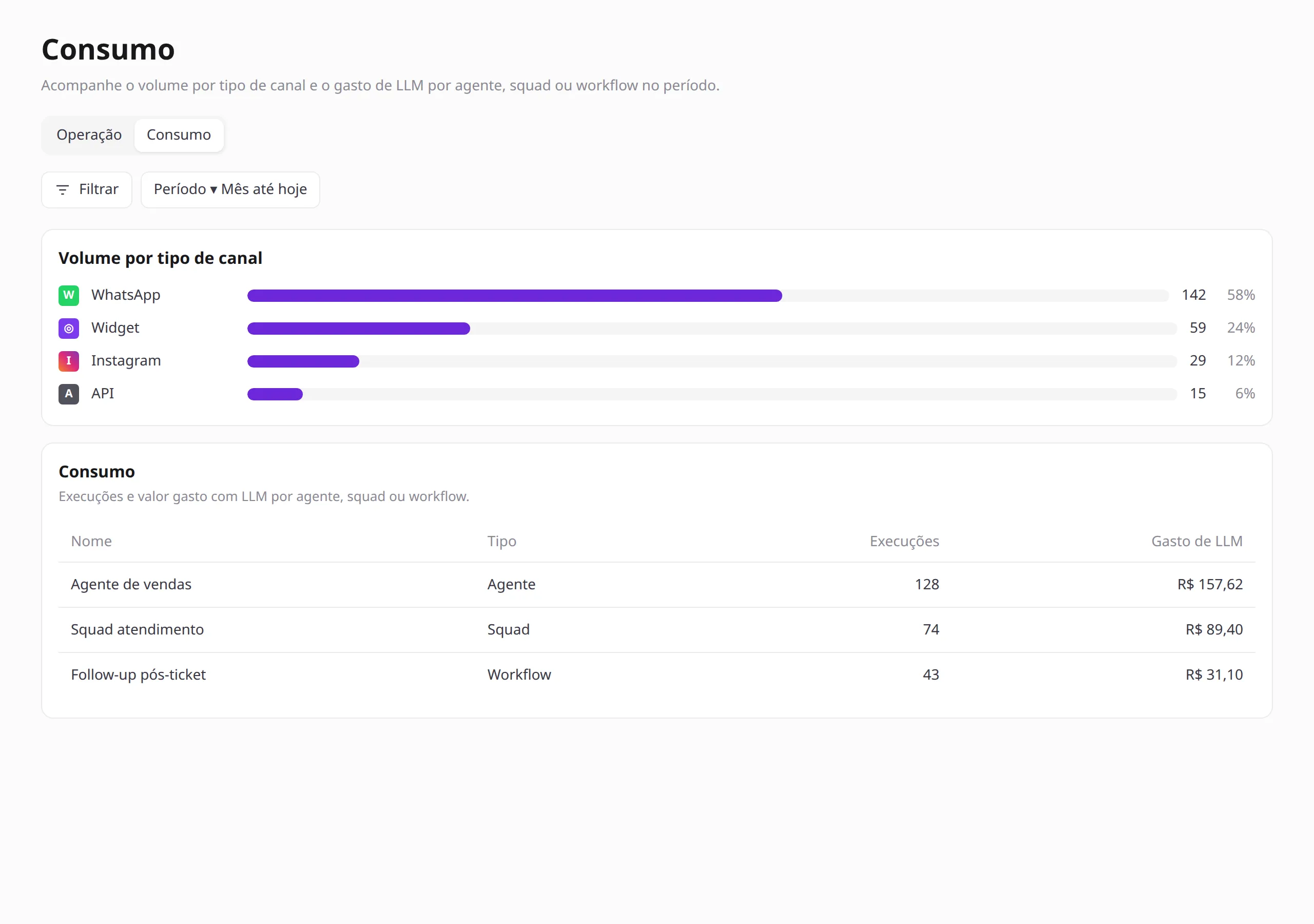The width and height of the screenshot is (1314, 924).
Task: Click the 128 executions value
Action: (927, 584)
